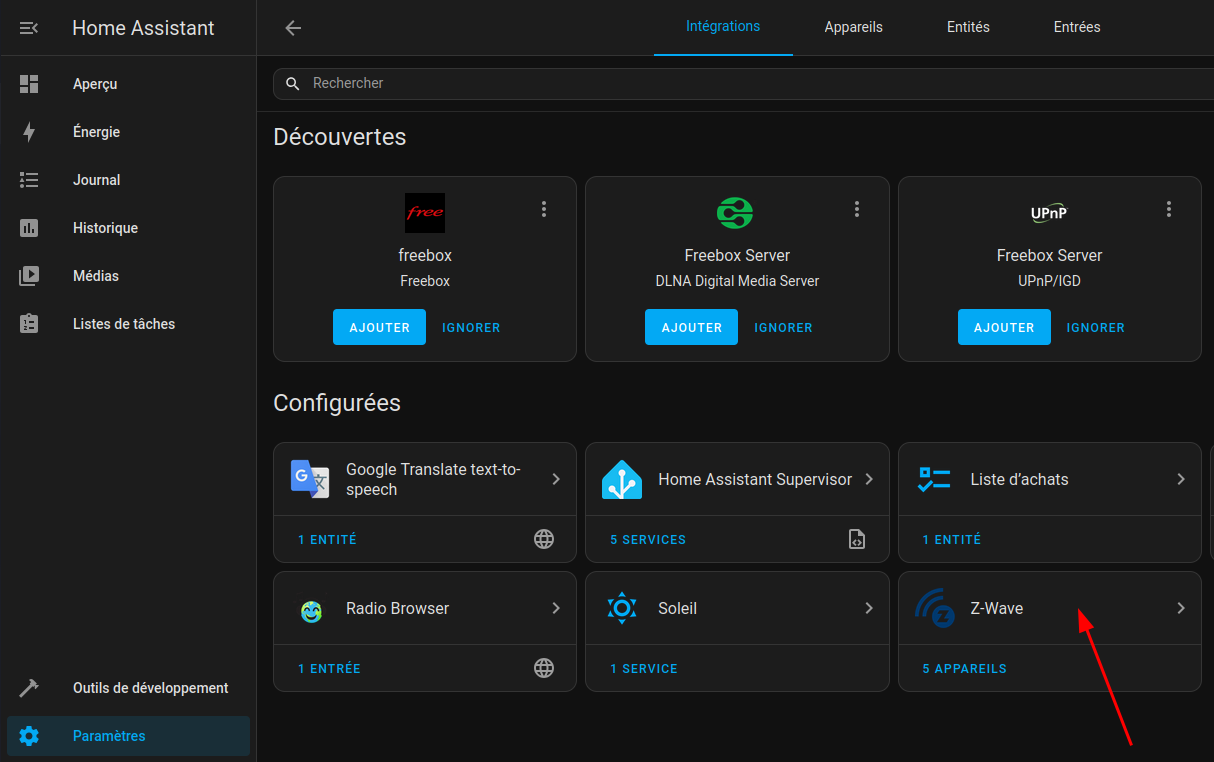
Task: Open three-dot menu on UPnP Freebox Server card
Action: point(1169,209)
